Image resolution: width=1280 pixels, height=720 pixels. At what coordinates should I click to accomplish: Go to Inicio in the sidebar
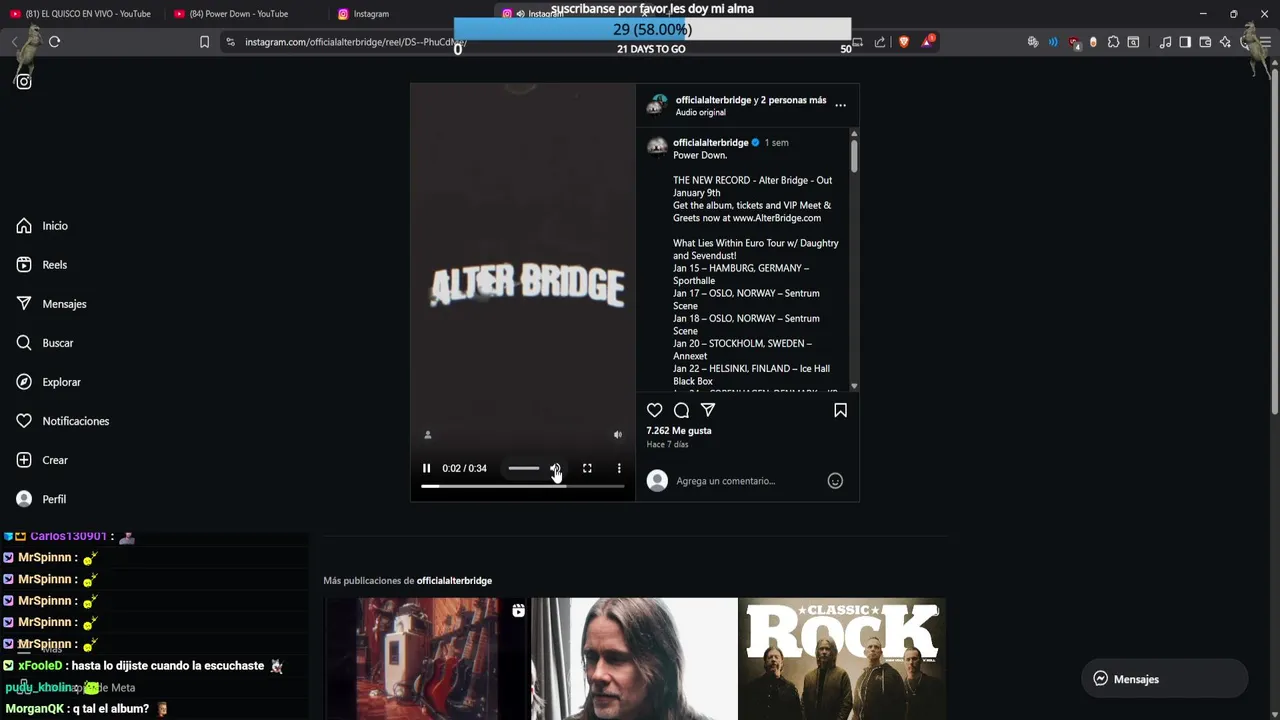pos(42,226)
